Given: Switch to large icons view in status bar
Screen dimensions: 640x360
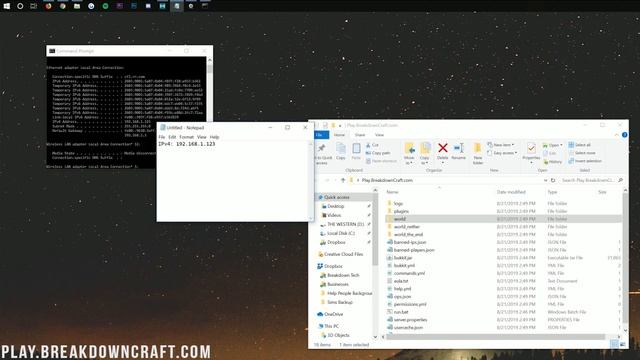Looking at the screenshot, I should (622, 344).
